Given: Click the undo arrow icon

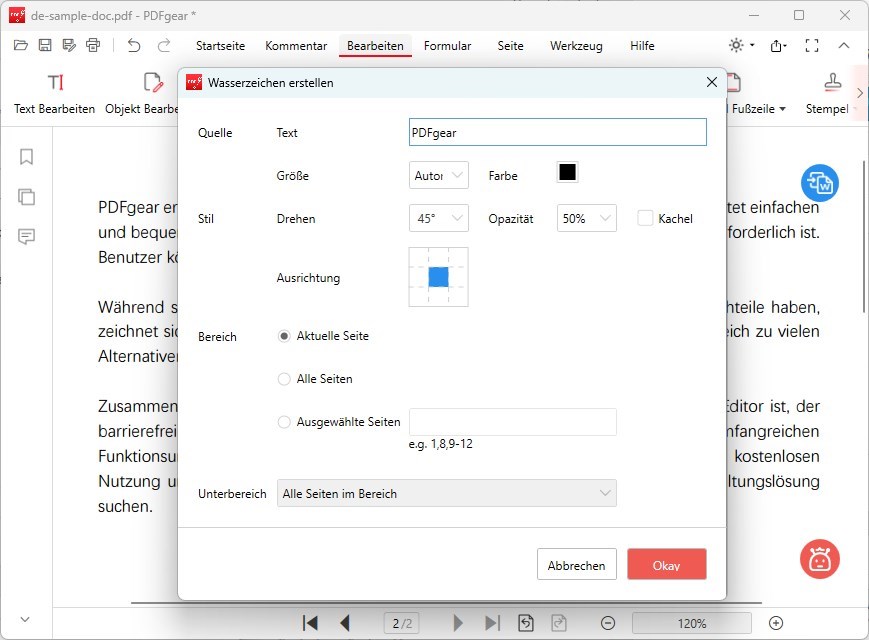Looking at the screenshot, I should tap(134, 45).
